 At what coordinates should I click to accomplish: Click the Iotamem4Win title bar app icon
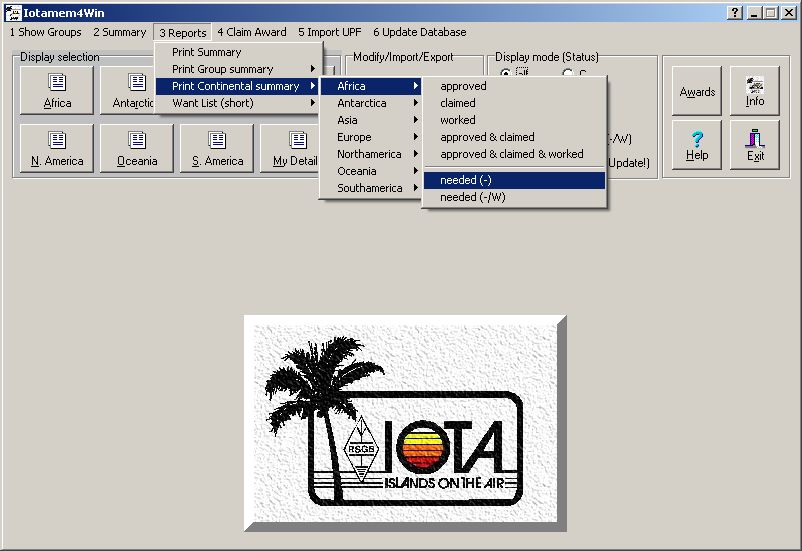tap(13, 13)
